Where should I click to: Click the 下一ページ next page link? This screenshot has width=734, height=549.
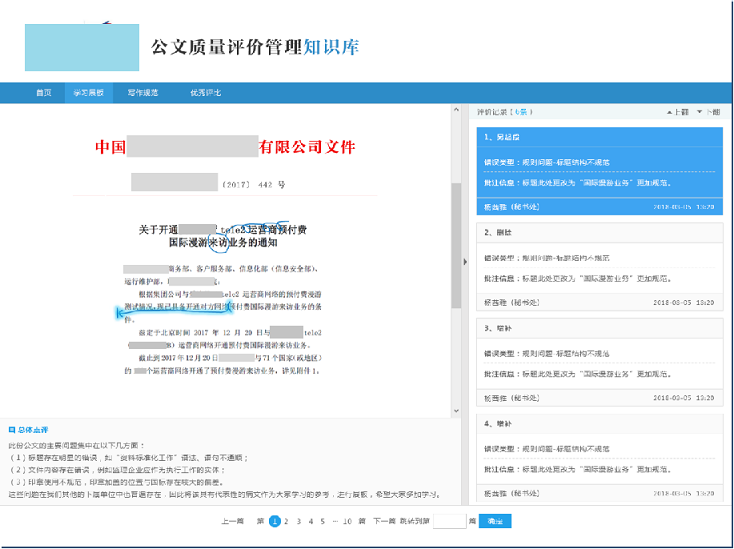(x=384, y=521)
